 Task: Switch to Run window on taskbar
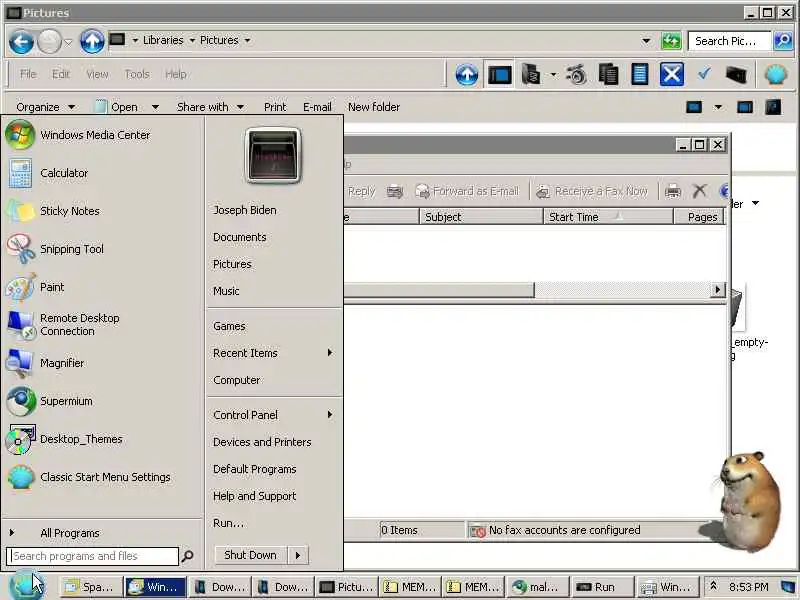[602, 587]
